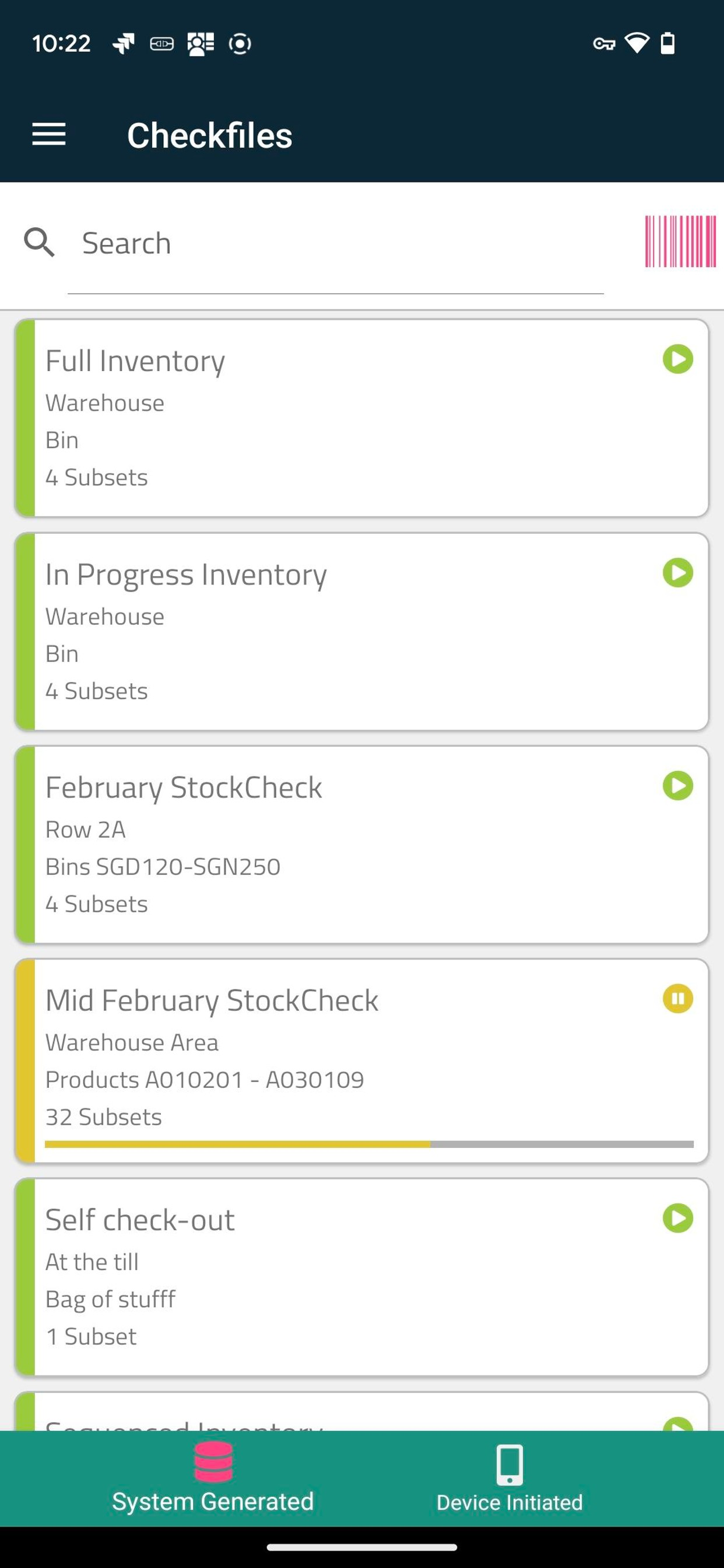Open the hamburger navigation menu
724x1568 pixels.
click(48, 135)
